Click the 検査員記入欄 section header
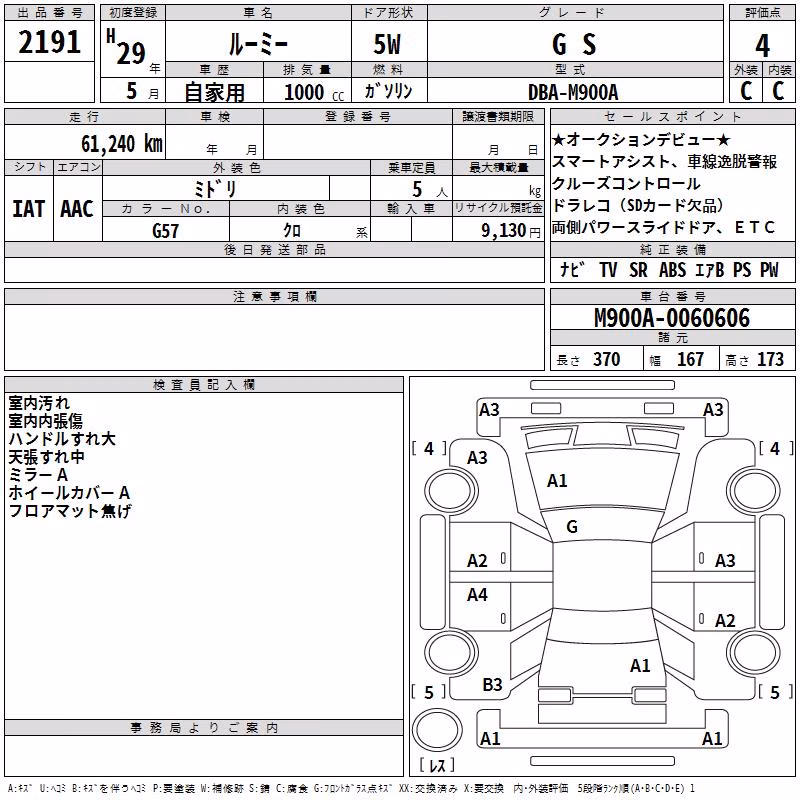800x800 pixels. click(x=204, y=385)
